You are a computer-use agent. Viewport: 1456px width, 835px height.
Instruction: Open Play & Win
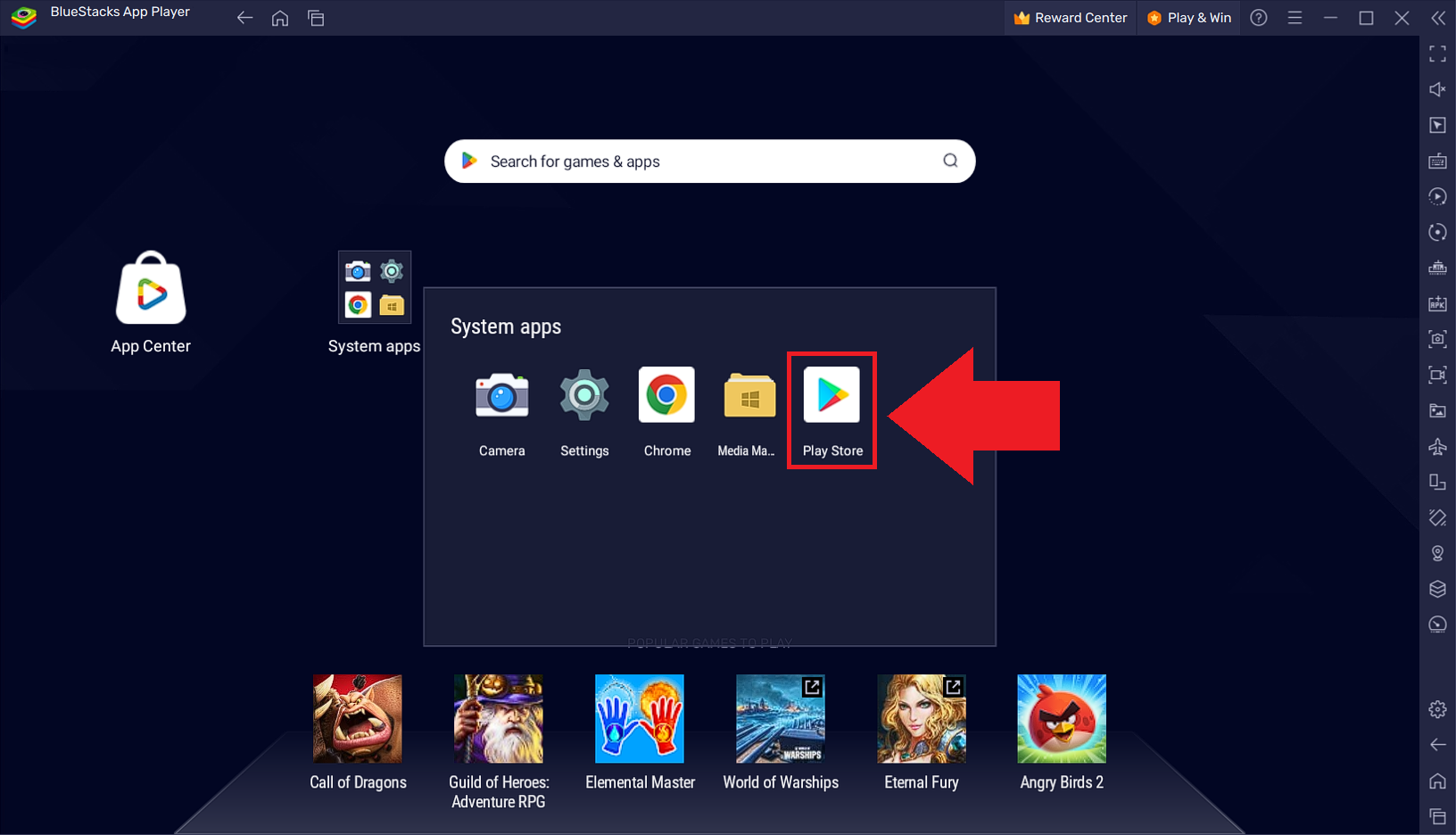pos(1188,18)
